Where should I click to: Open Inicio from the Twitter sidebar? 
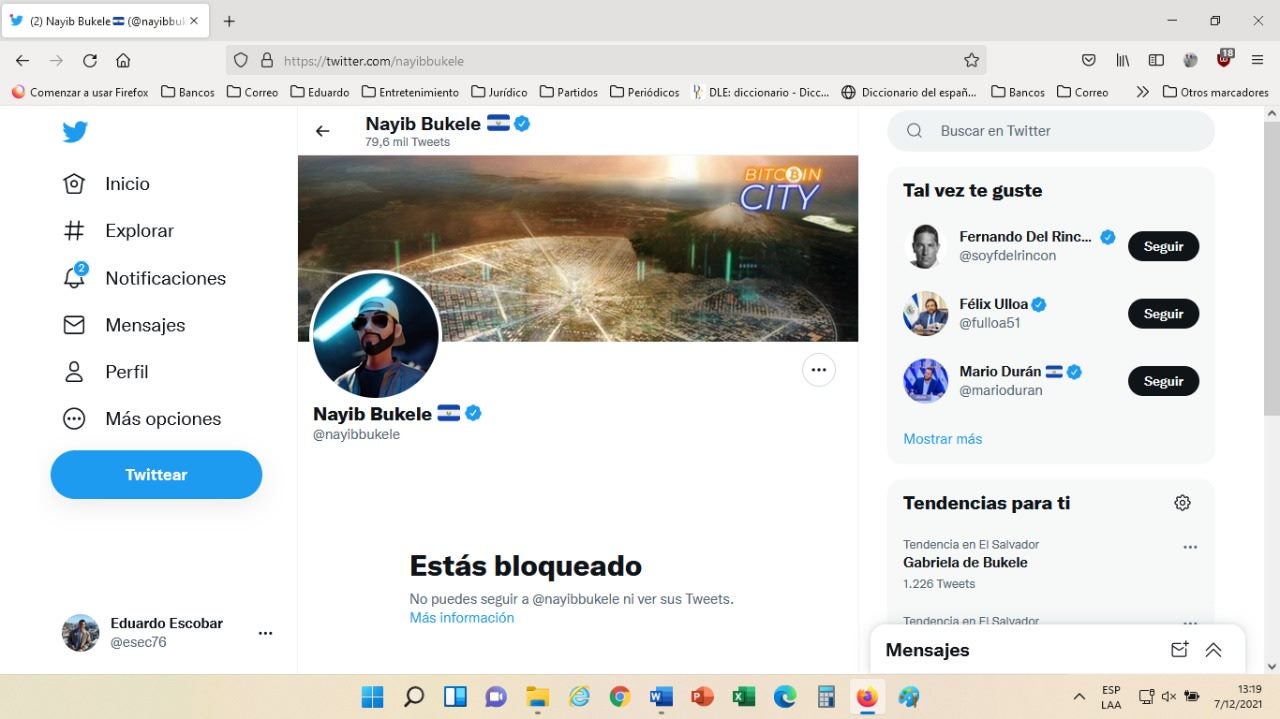(127, 184)
